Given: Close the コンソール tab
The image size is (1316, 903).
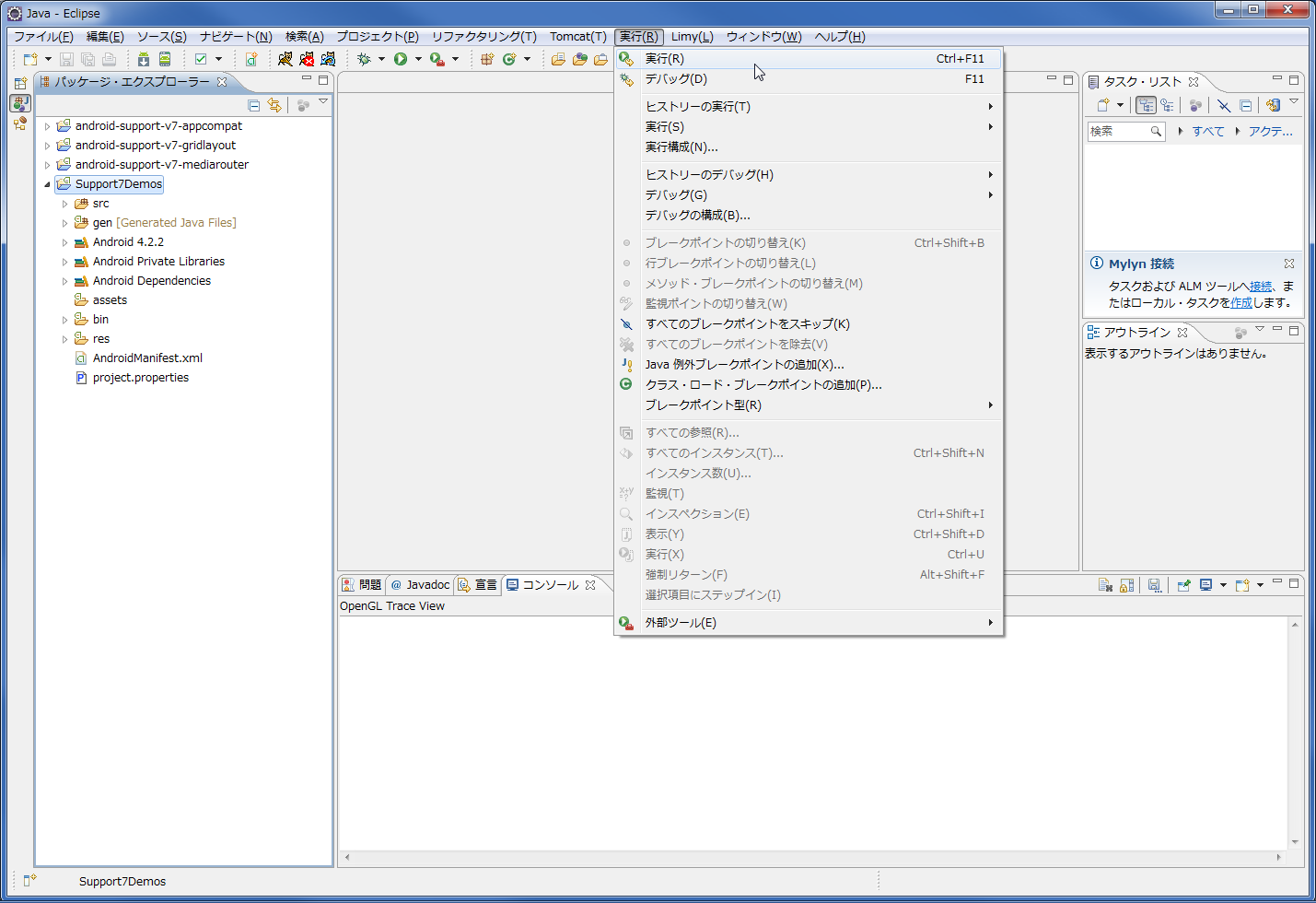Looking at the screenshot, I should tap(590, 585).
